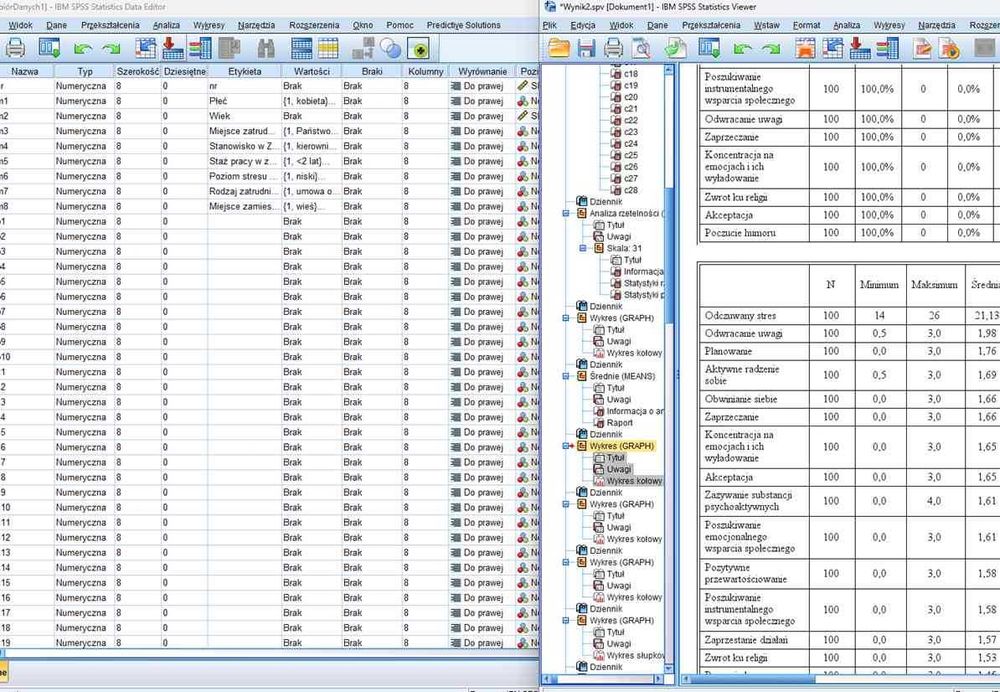Open the Analiza menu in Data Editor

click(x=166, y=26)
